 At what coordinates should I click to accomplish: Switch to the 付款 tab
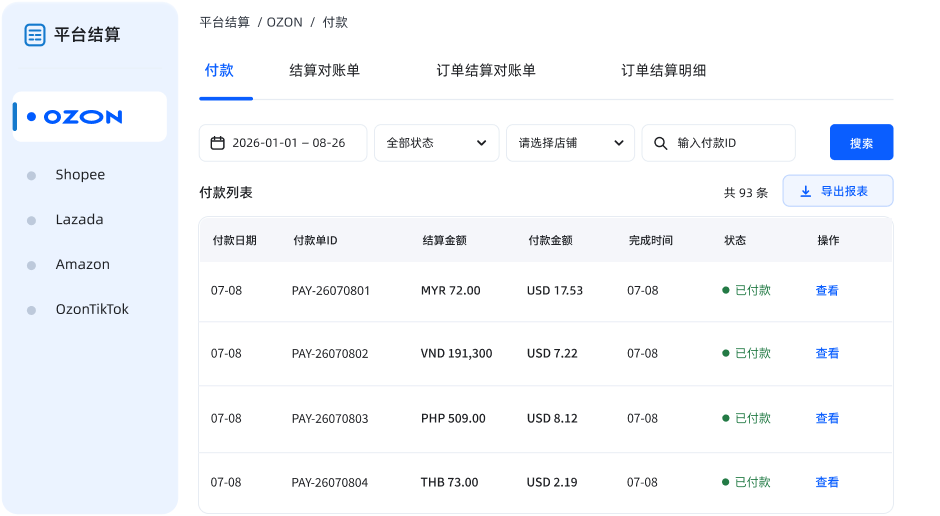[219, 71]
